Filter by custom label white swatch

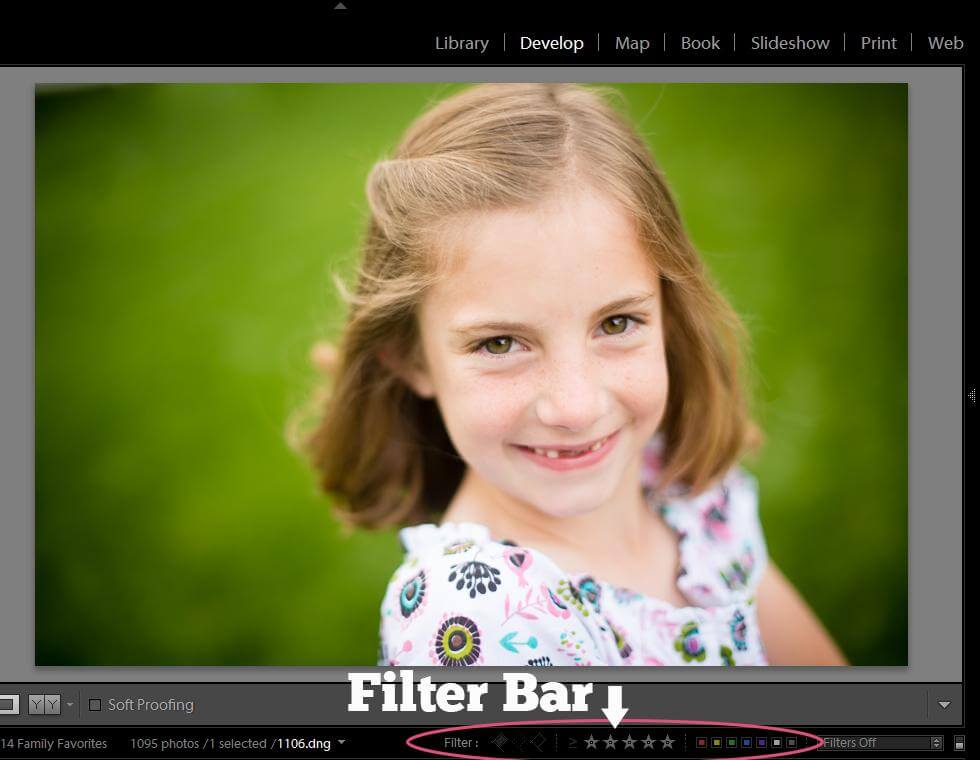[x=776, y=742]
